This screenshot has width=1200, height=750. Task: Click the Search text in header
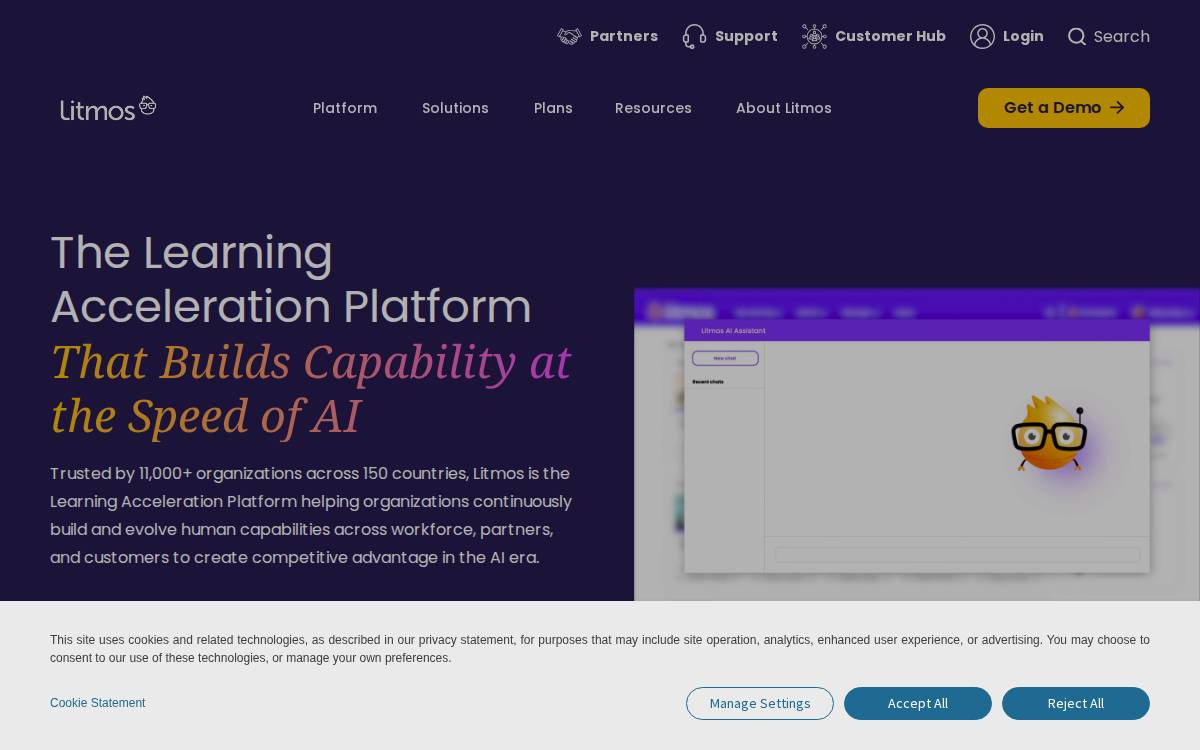coord(1121,36)
